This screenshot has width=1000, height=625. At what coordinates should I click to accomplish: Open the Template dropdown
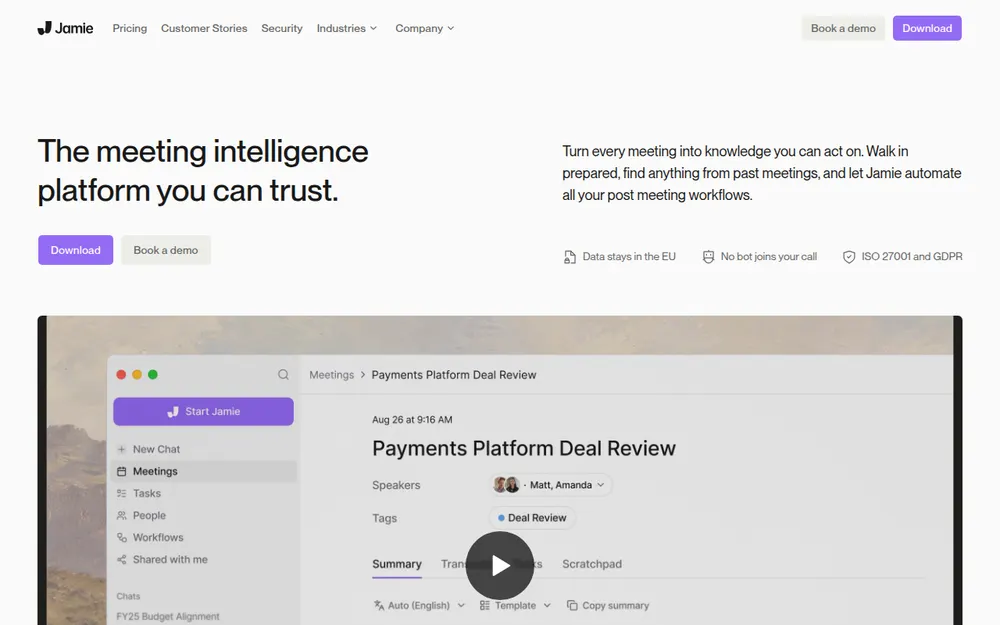[515, 605]
